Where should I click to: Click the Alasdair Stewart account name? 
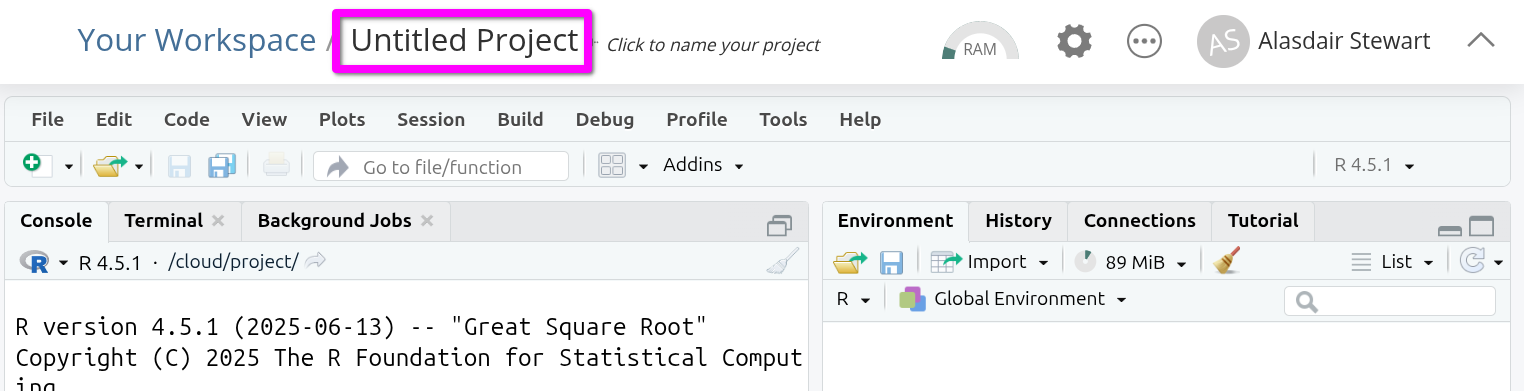(1344, 42)
